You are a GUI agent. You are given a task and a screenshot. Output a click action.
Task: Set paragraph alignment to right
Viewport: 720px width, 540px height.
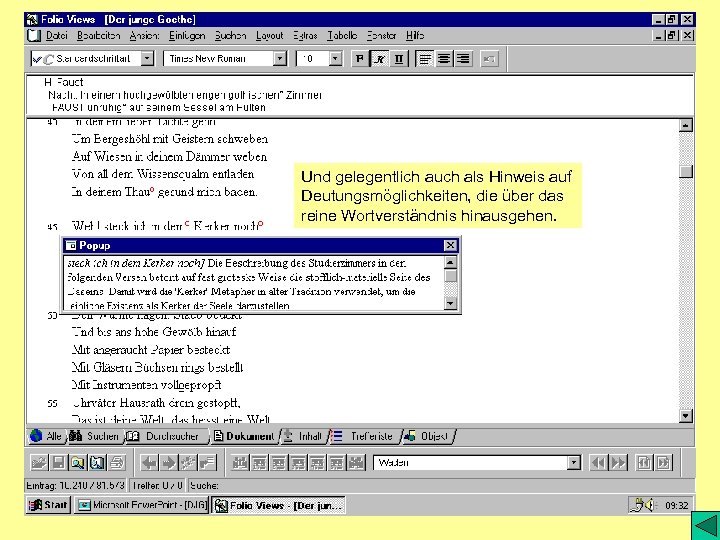(x=464, y=58)
